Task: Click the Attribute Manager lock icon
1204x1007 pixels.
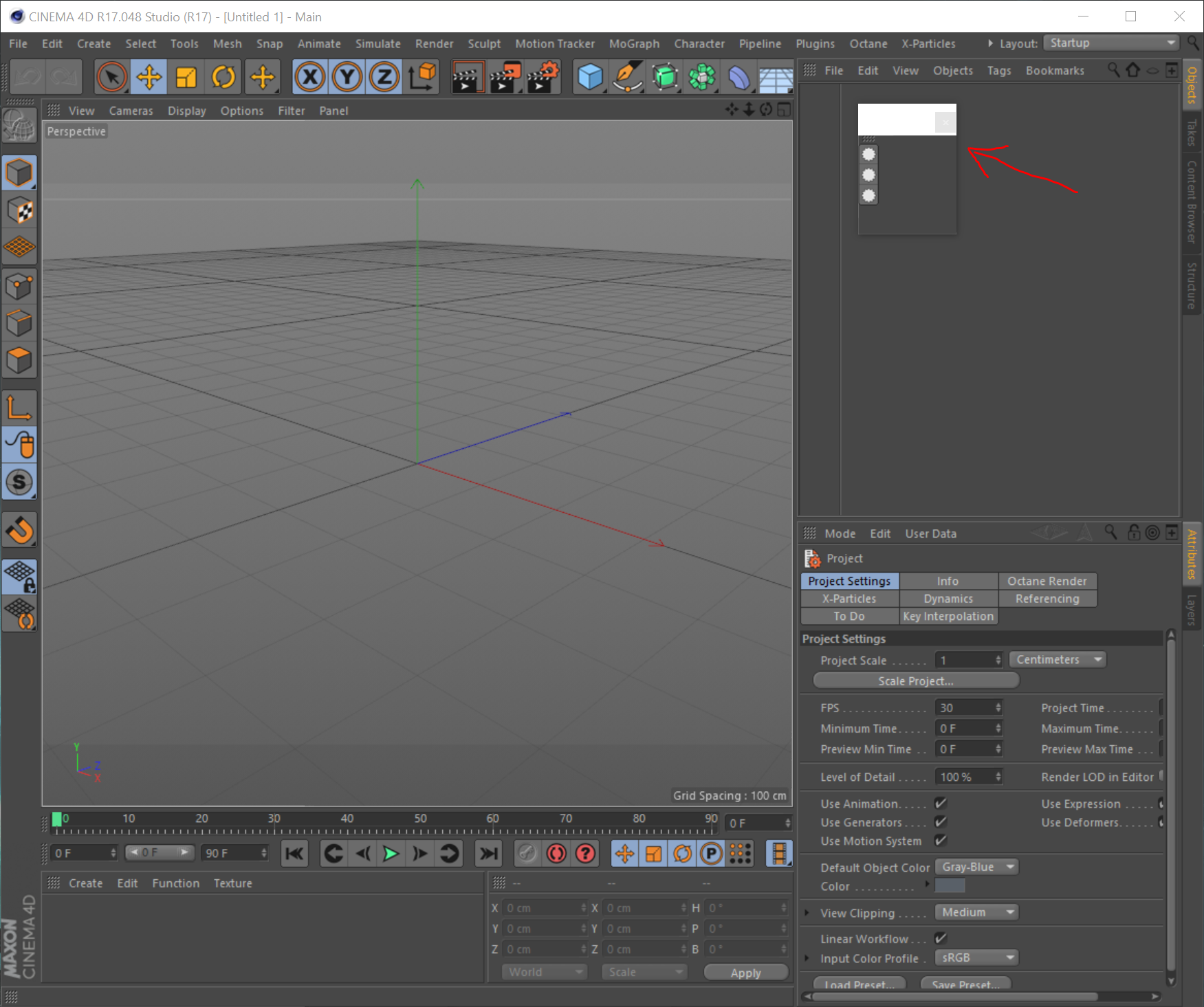Action: pyautogui.click(x=1134, y=533)
